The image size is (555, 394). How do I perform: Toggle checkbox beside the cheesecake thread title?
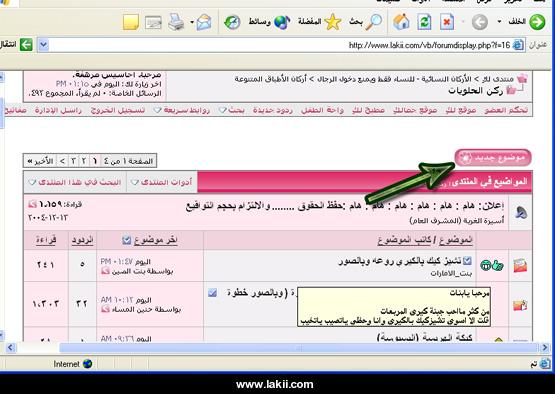pos(467,261)
